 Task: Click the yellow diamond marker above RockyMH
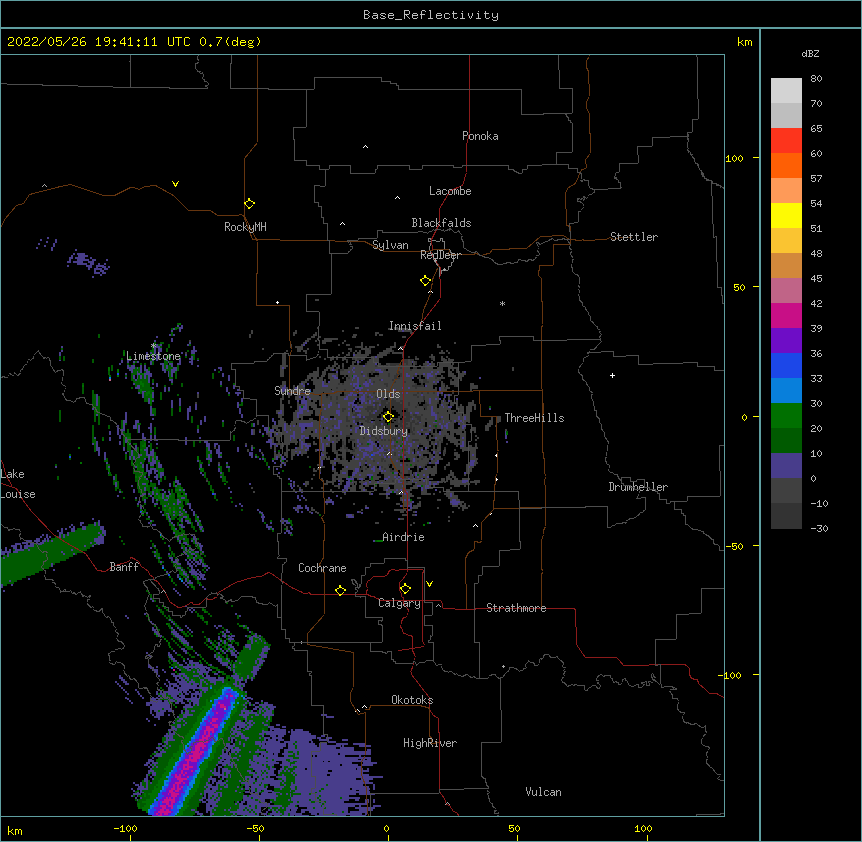click(249, 204)
